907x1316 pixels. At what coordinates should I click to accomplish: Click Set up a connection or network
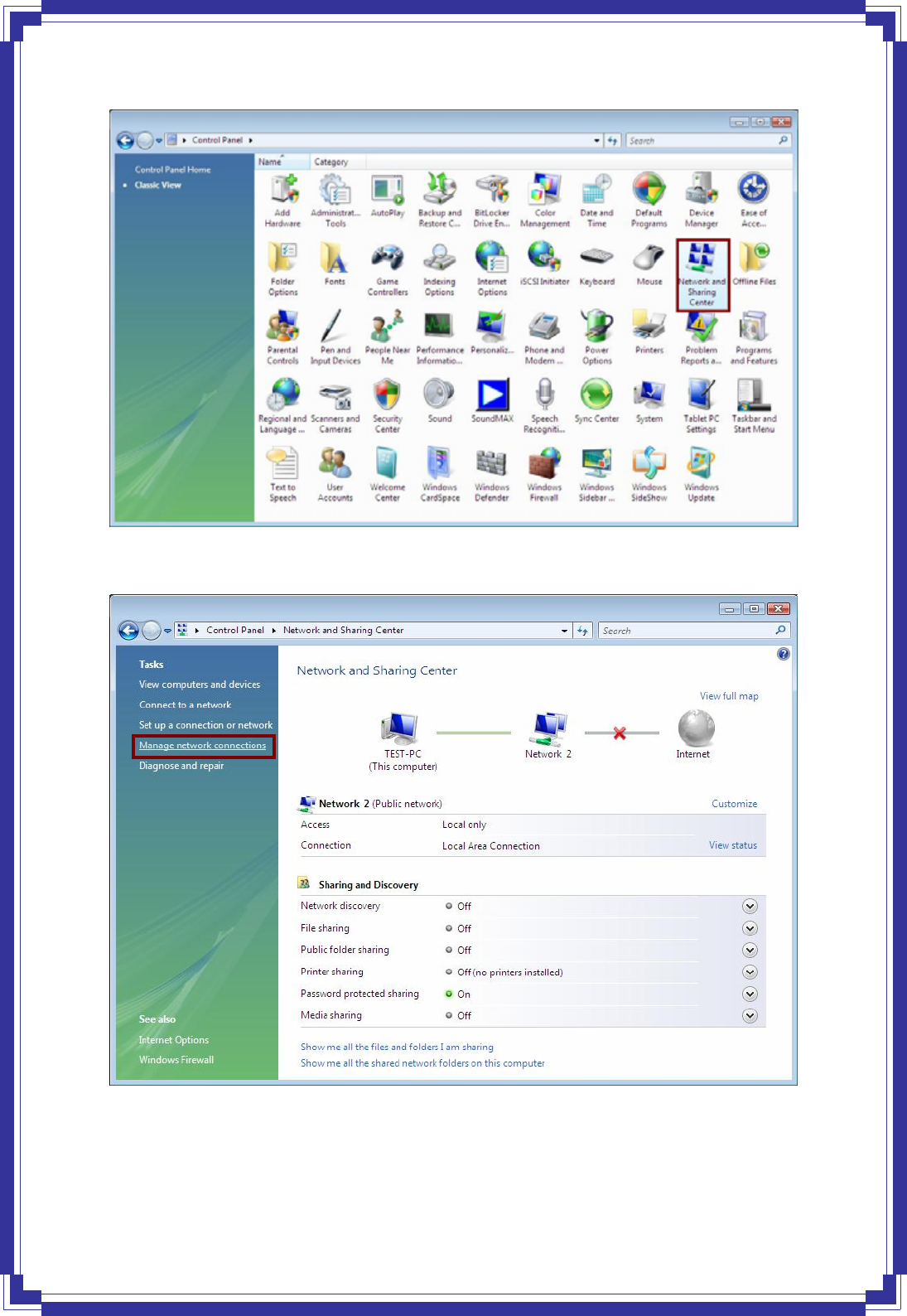[x=205, y=725]
